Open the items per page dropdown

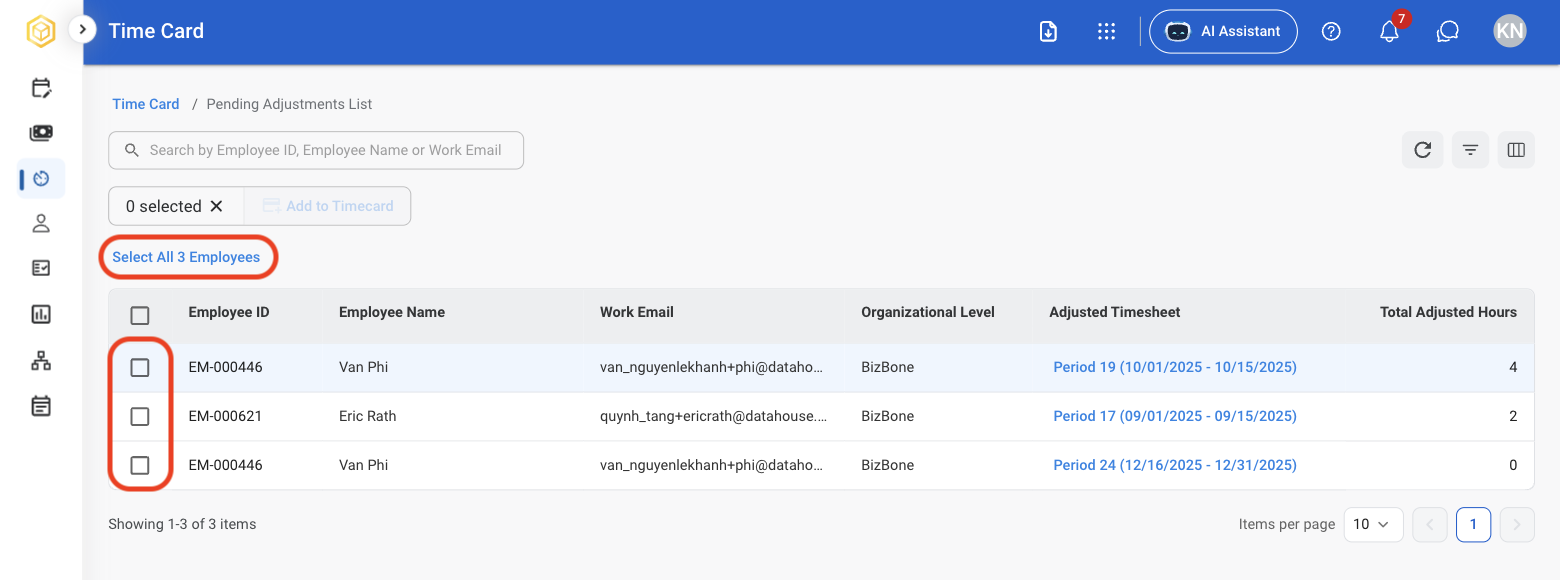pos(1373,524)
